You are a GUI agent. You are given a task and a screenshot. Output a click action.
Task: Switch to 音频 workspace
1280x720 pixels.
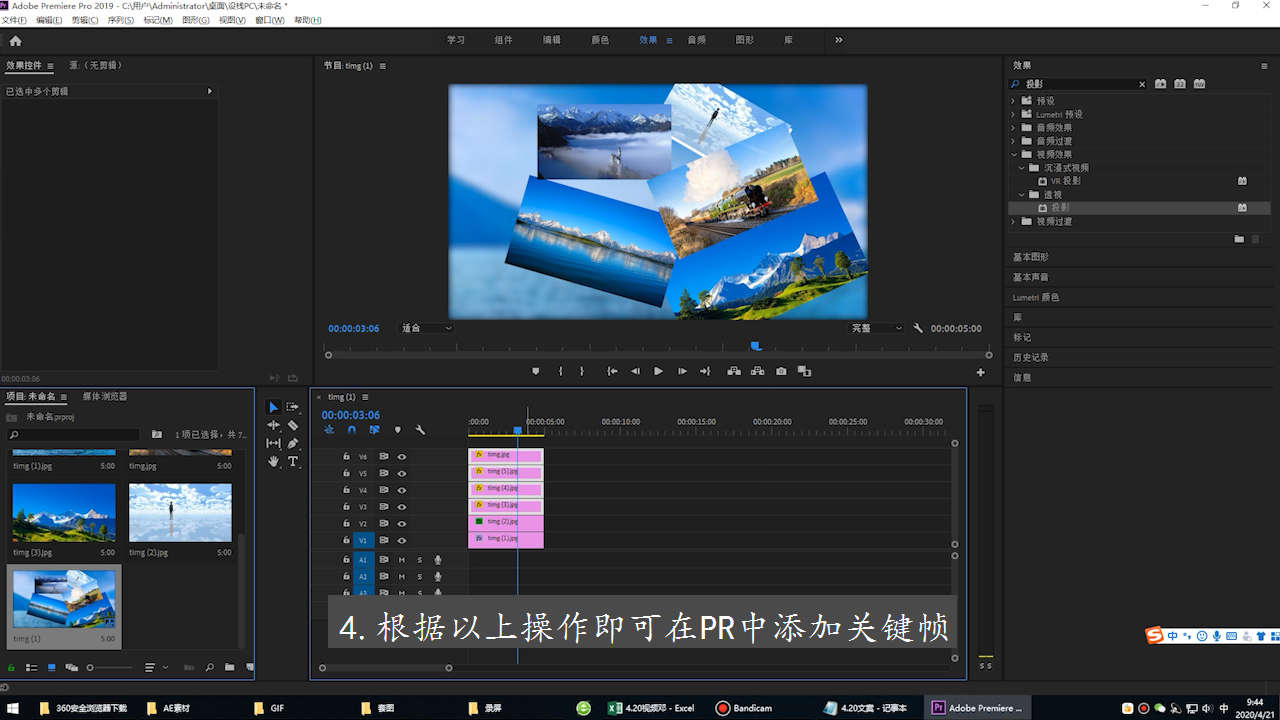tap(697, 40)
